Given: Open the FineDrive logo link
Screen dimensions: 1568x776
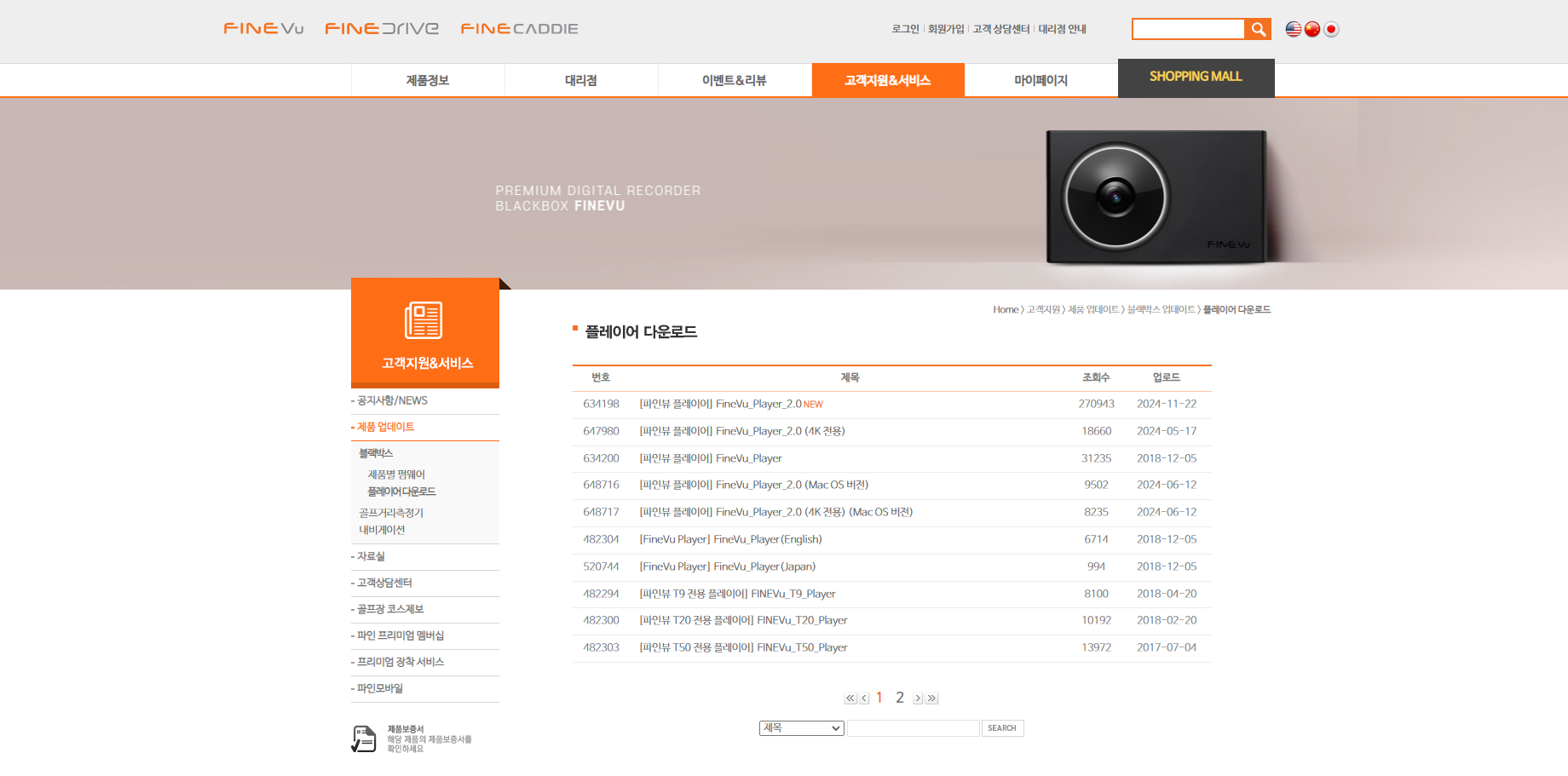Looking at the screenshot, I should (382, 29).
